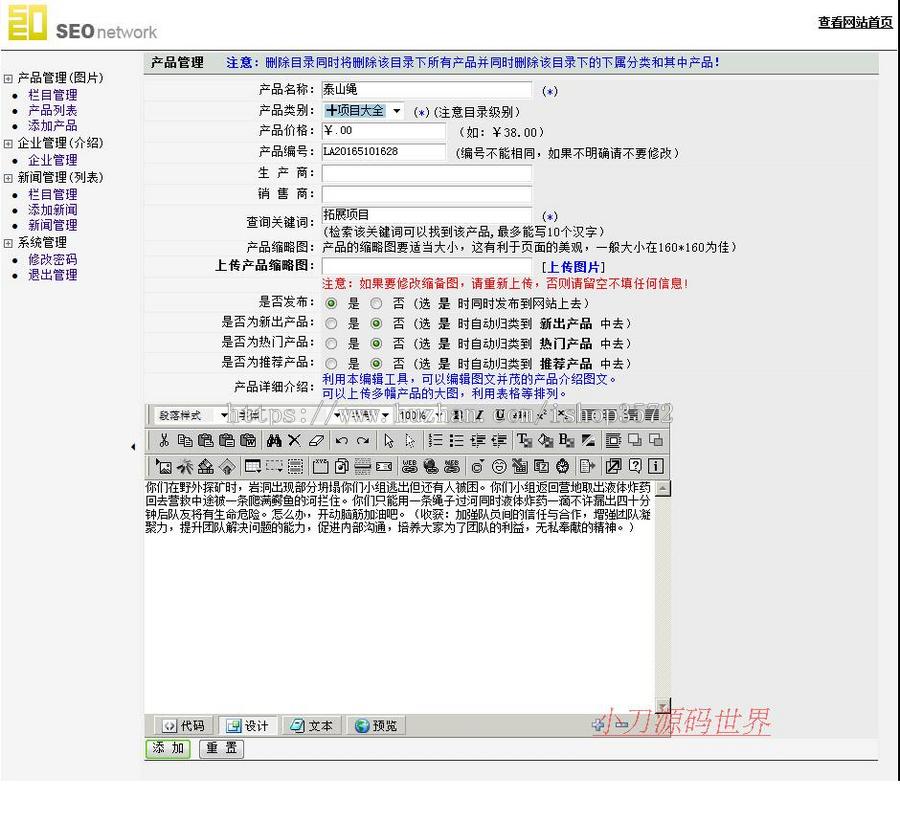Switch to the 设计 design view tab

pos(248,726)
